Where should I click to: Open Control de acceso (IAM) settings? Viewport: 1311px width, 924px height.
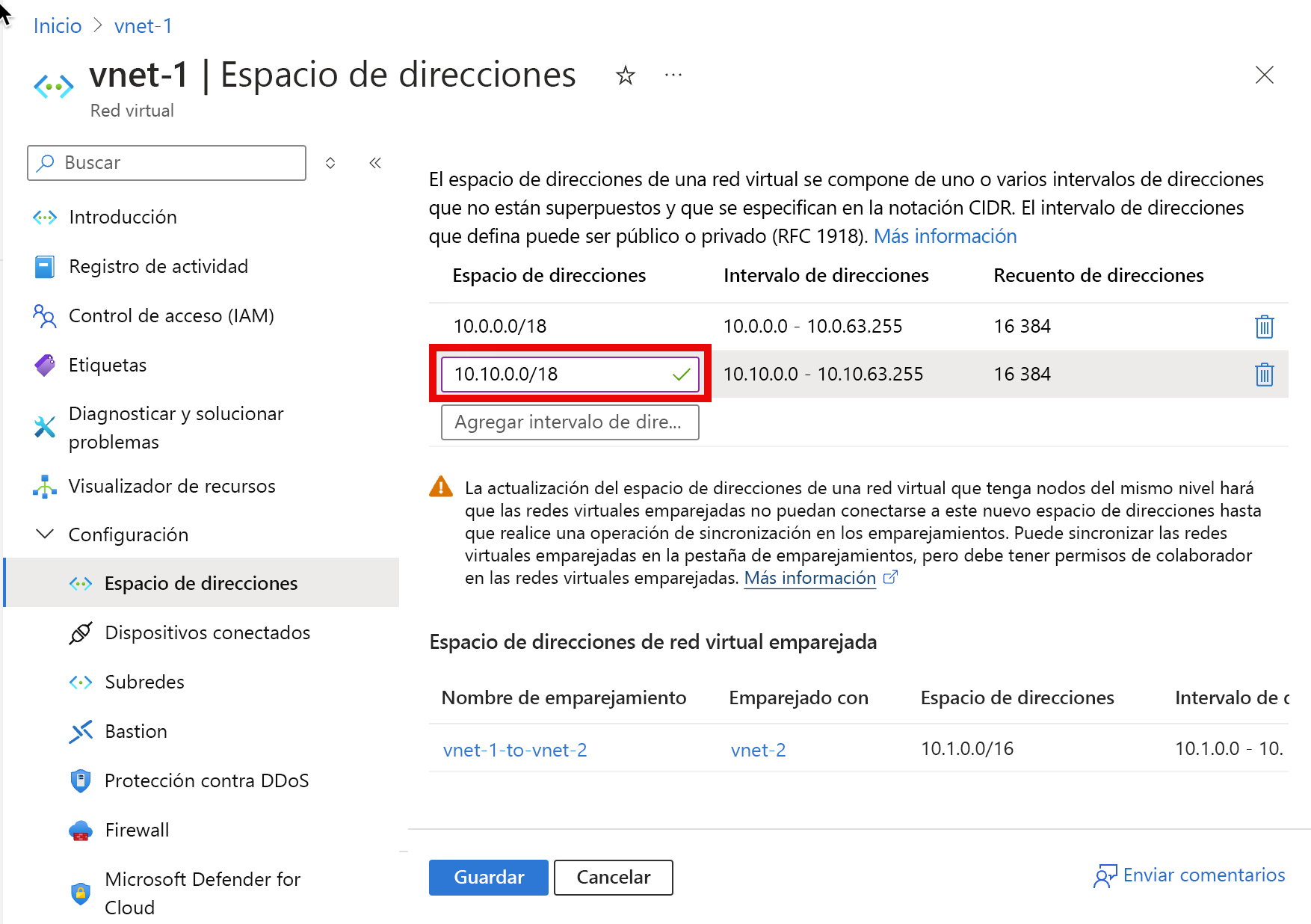click(x=171, y=315)
